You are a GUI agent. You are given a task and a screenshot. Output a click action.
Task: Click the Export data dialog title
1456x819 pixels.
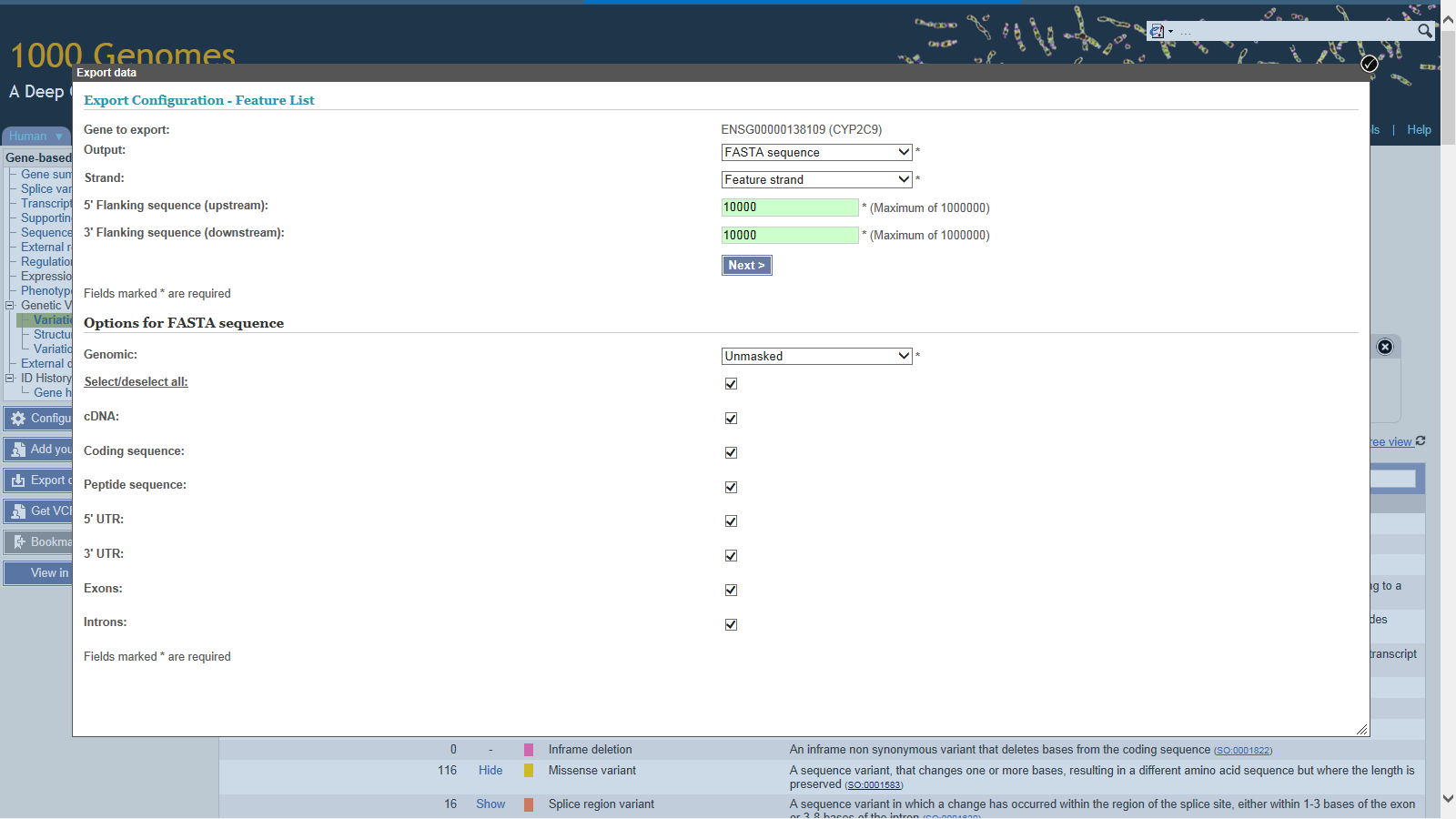(106, 73)
